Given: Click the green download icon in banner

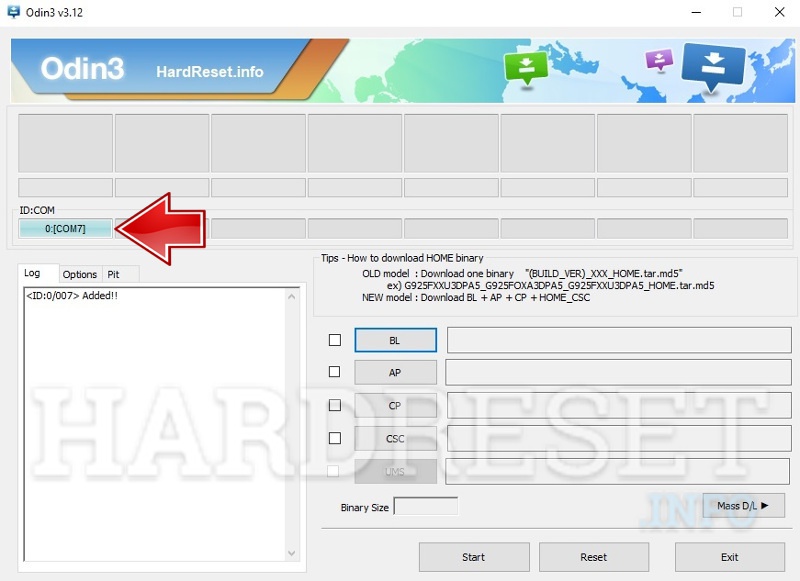Looking at the screenshot, I should (x=526, y=68).
